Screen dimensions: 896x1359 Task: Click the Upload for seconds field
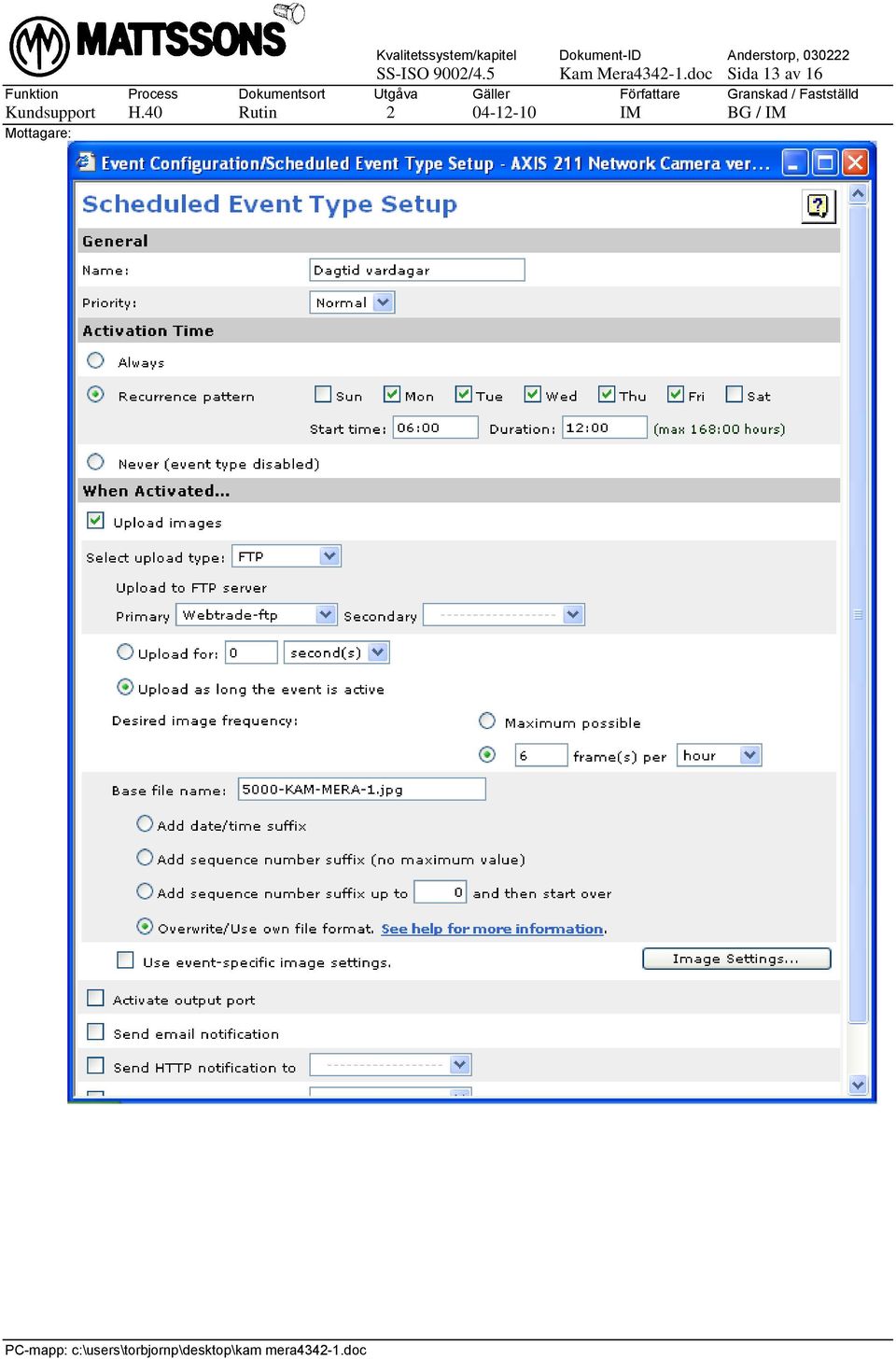(252, 652)
